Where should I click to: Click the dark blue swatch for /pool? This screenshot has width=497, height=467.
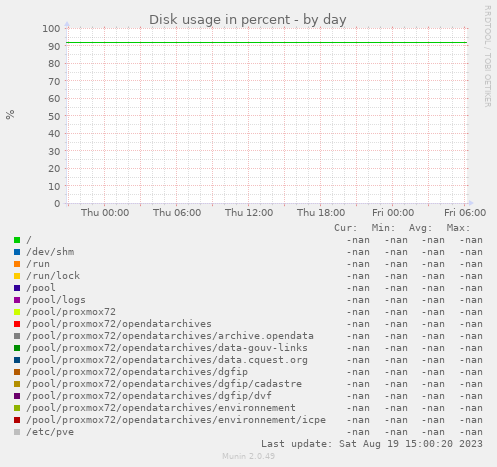coord(17,288)
